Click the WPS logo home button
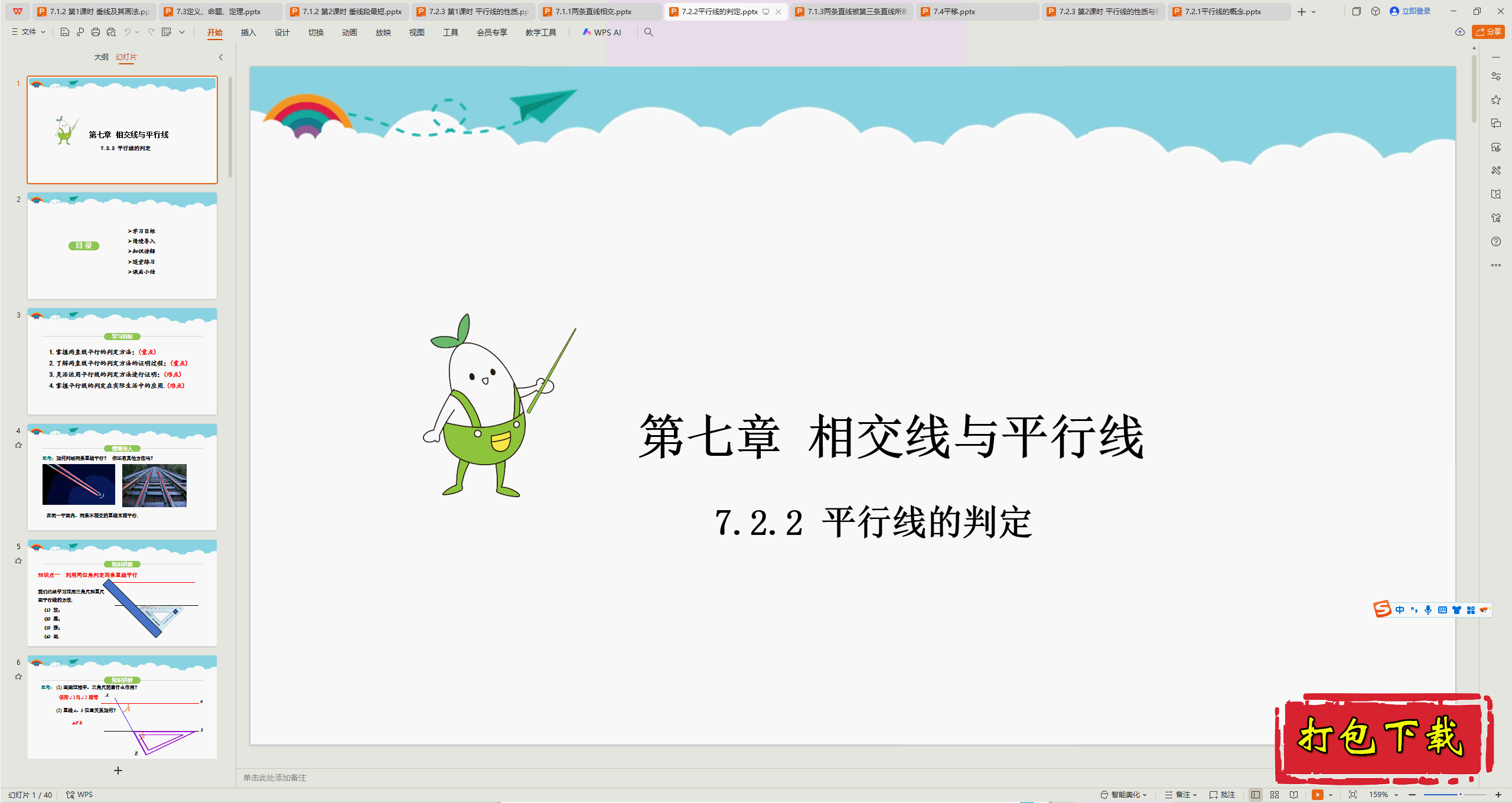The image size is (1512, 803). coord(18,11)
